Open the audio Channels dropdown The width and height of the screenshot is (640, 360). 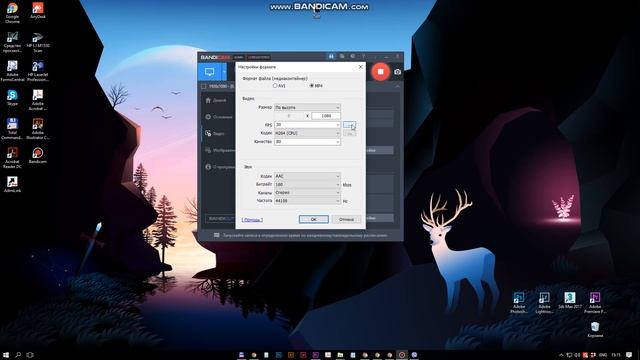307,193
